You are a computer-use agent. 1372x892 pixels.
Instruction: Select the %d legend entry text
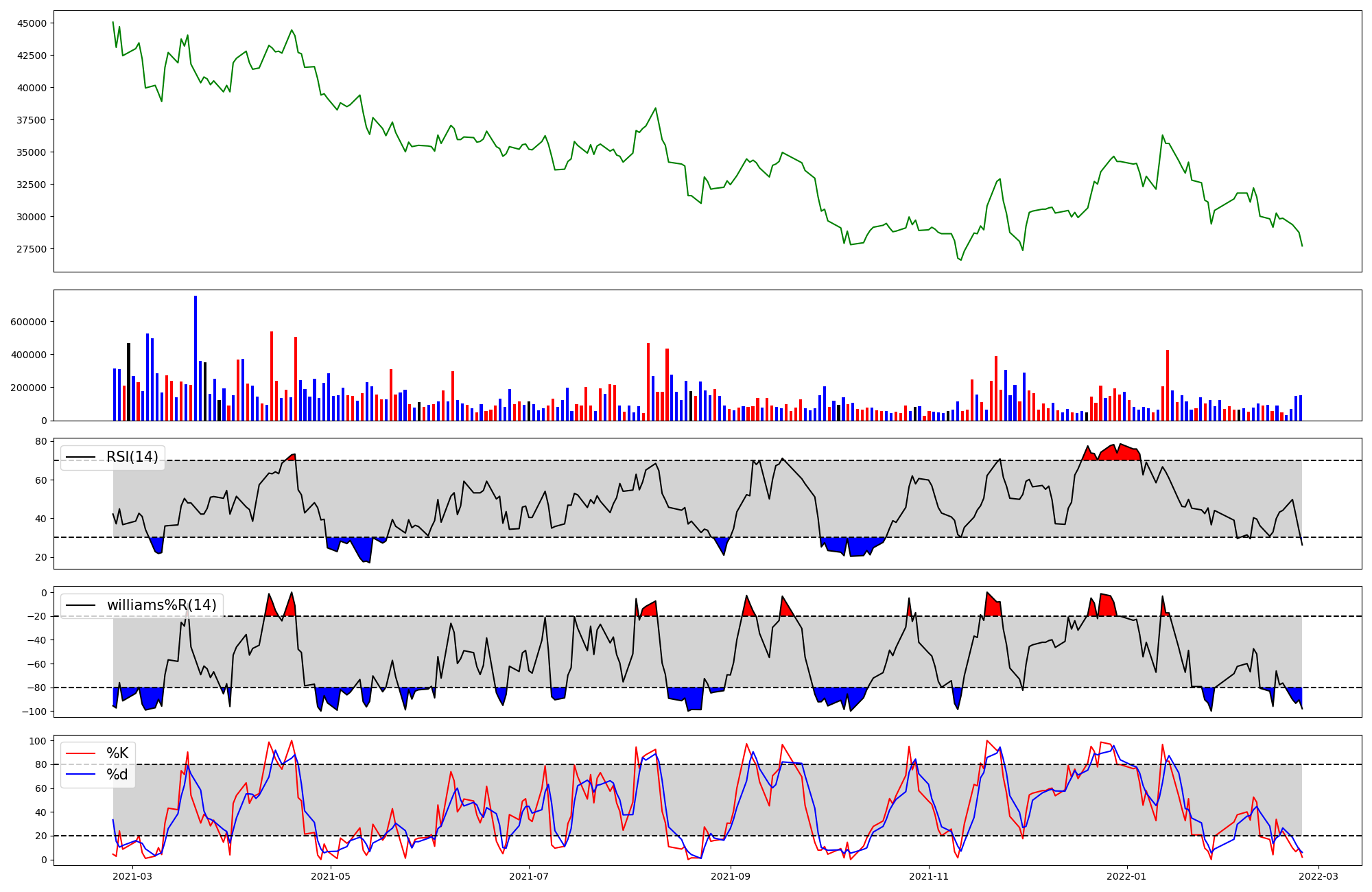coord(117,775)
